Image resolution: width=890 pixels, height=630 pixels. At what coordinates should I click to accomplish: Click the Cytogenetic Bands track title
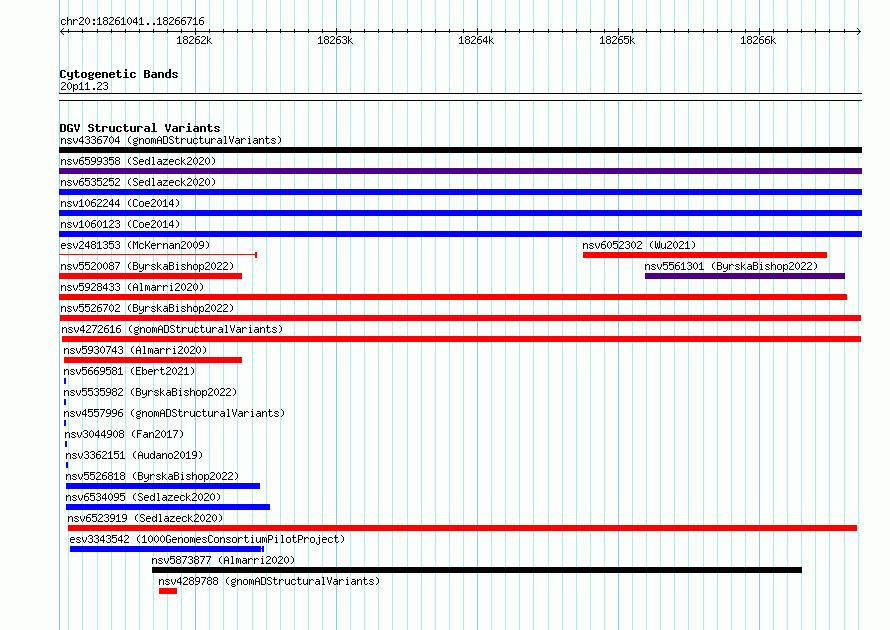pos(119,74)
